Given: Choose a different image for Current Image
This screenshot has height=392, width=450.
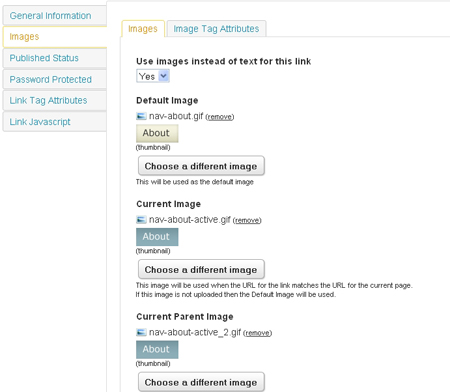Looking at the screenshot, I should (201, 269).
